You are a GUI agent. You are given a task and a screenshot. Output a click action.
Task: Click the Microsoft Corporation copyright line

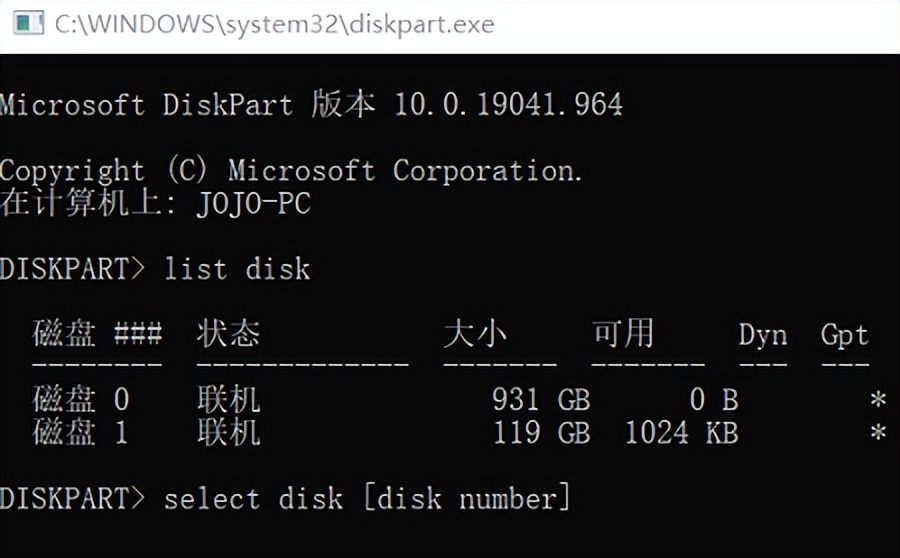(291, 171)
